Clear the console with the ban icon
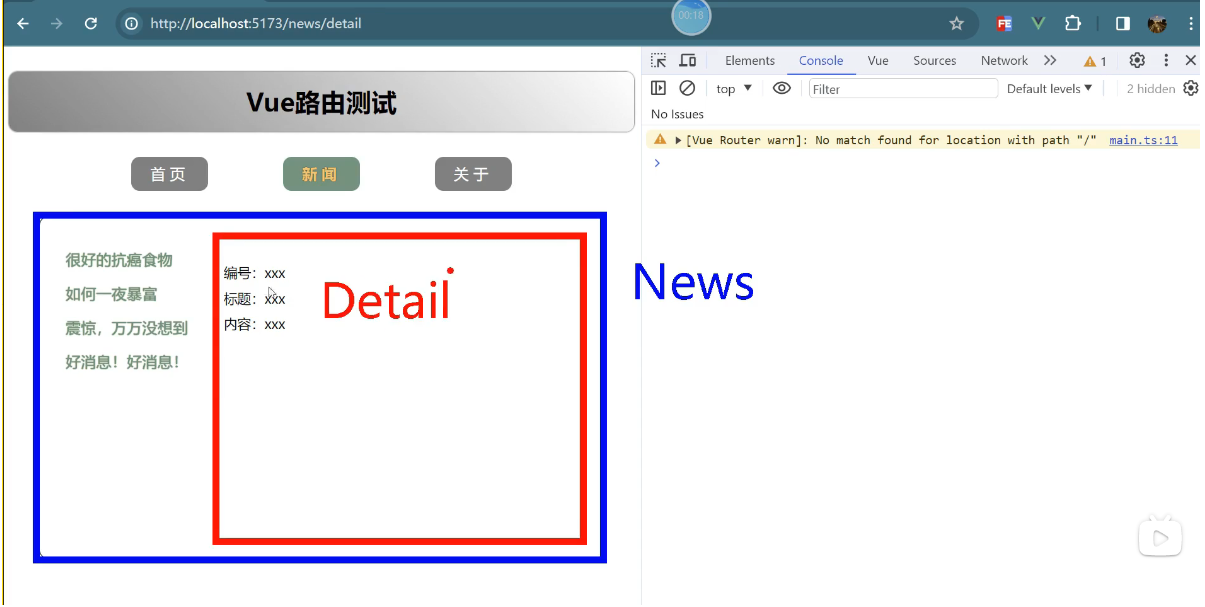The width and height of the screenshot is (1205, 607). tap(687, 88)
